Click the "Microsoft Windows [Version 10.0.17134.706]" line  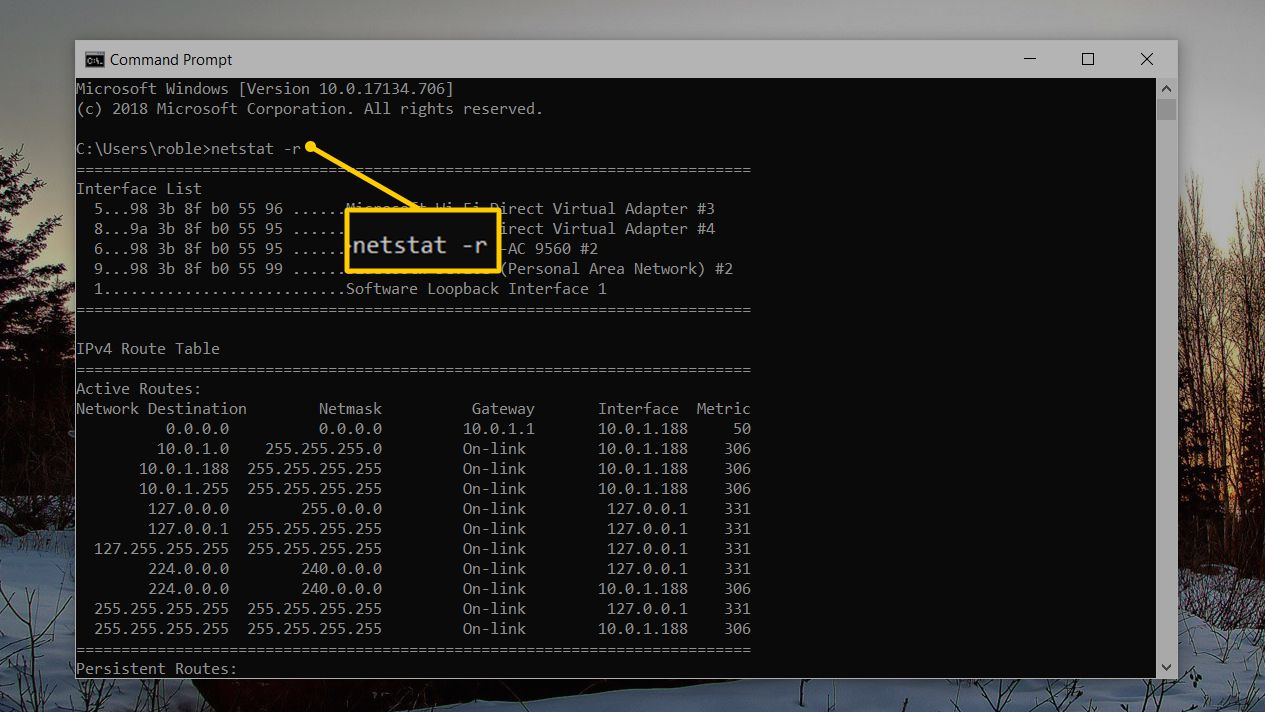tap(265, 89)
